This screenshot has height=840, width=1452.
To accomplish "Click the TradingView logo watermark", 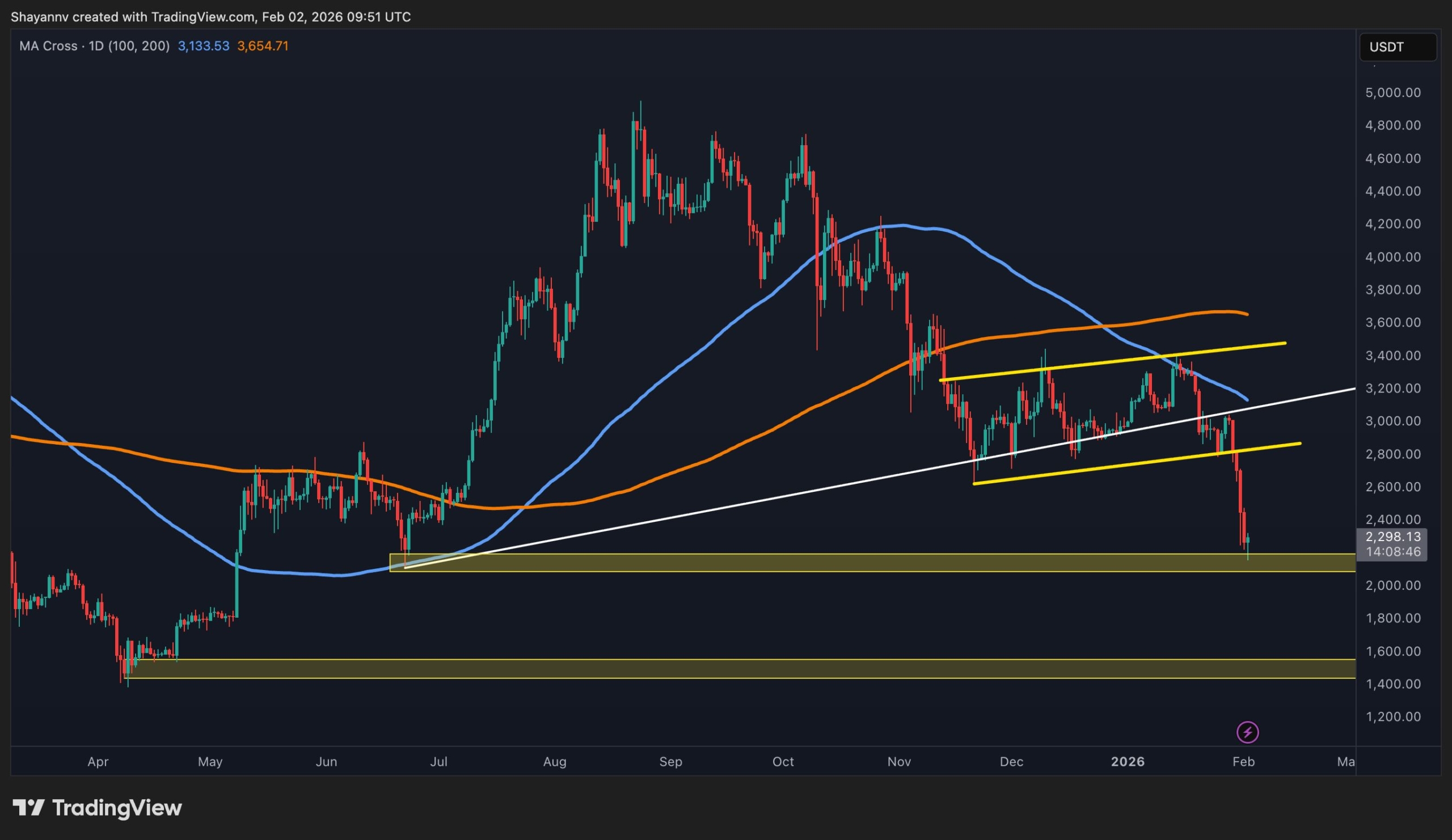I will 98,807.
